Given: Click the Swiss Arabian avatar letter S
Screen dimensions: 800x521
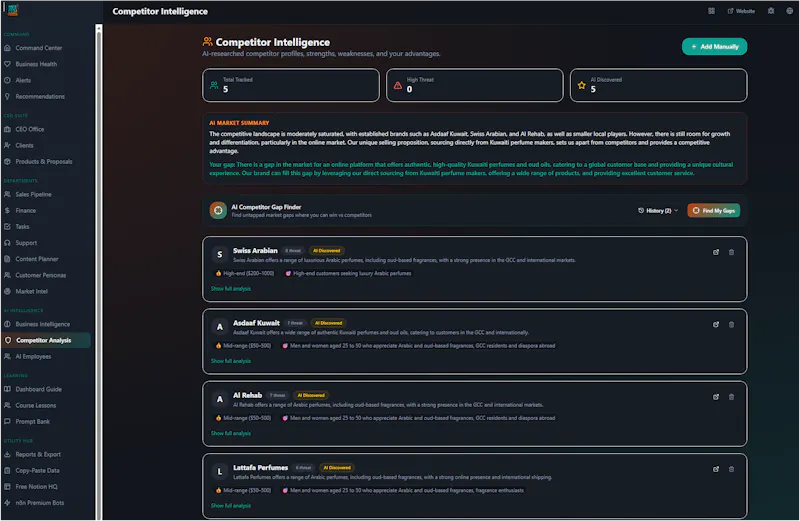Looking at the screenshot, I should click(x=220, y=254).
